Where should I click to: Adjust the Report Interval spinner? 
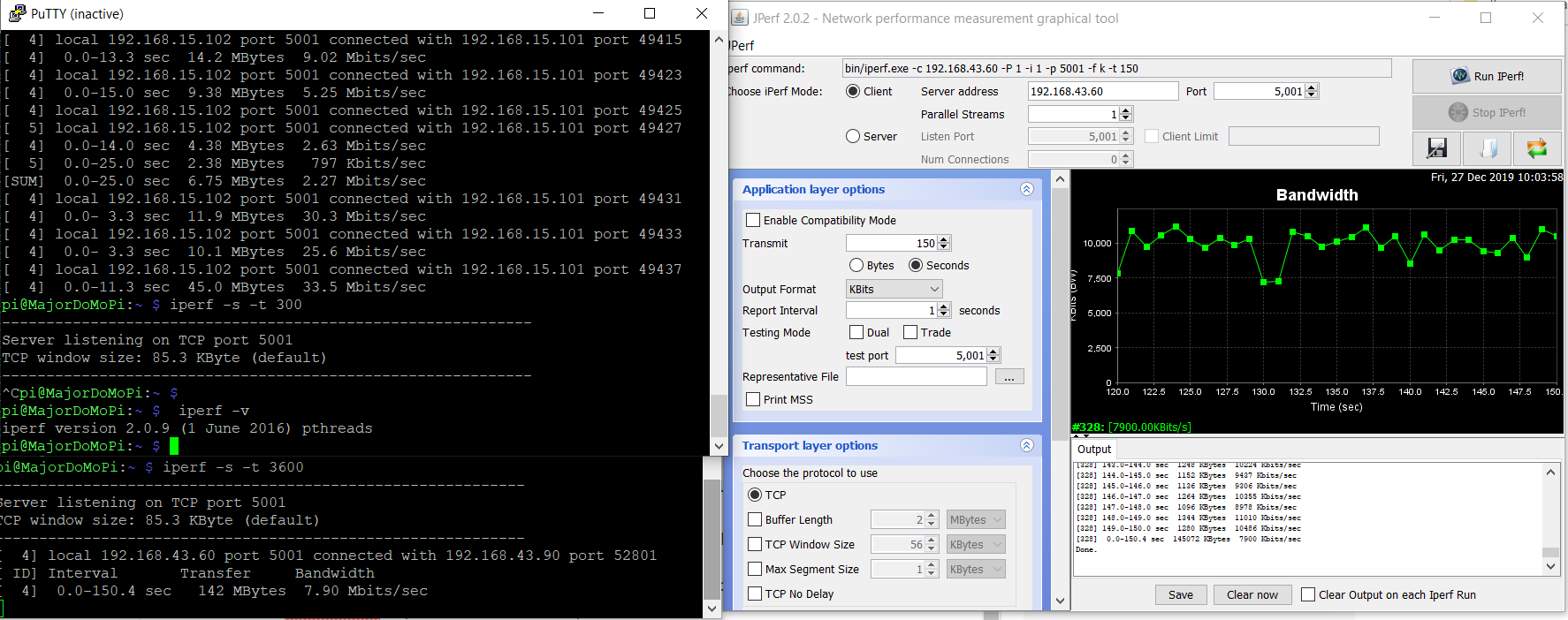(944, 310)
